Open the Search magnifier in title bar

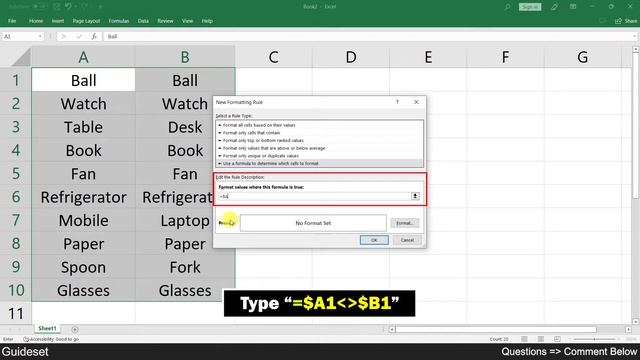507,7
